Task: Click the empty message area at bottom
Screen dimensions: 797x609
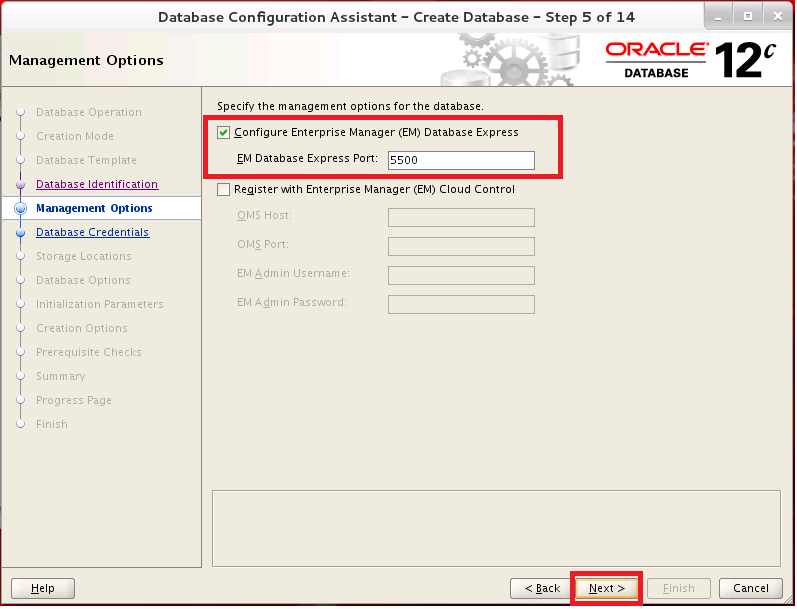Action: click(495, 527)
